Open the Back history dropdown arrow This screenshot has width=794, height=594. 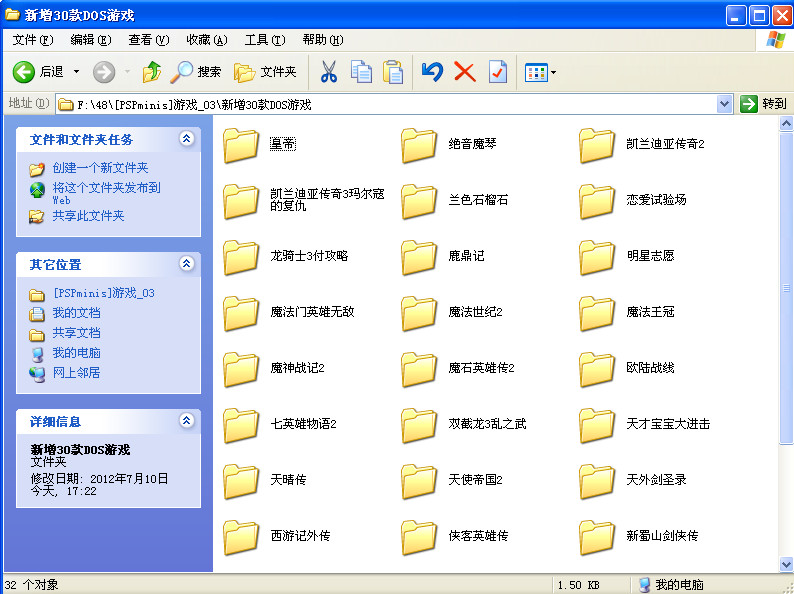pos(76,72)
